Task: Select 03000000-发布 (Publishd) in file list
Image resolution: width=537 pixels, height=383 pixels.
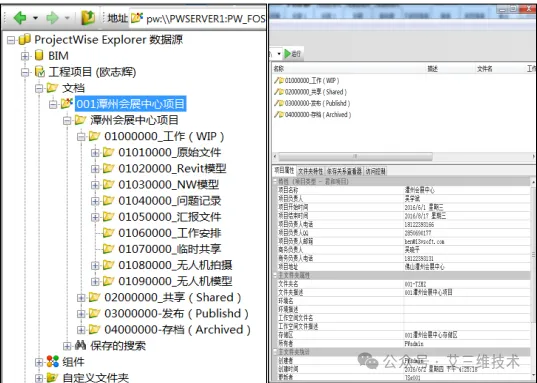Action: coord(312,103)
